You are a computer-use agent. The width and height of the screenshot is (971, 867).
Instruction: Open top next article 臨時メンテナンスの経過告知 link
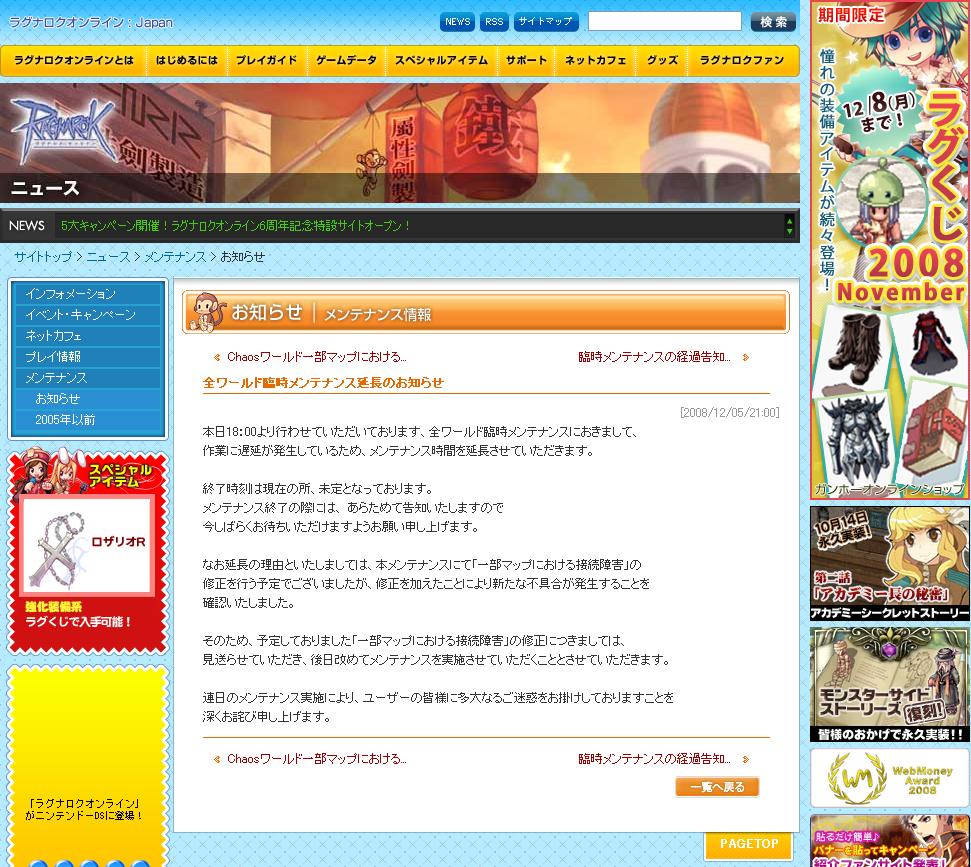(x=654, y=357)
